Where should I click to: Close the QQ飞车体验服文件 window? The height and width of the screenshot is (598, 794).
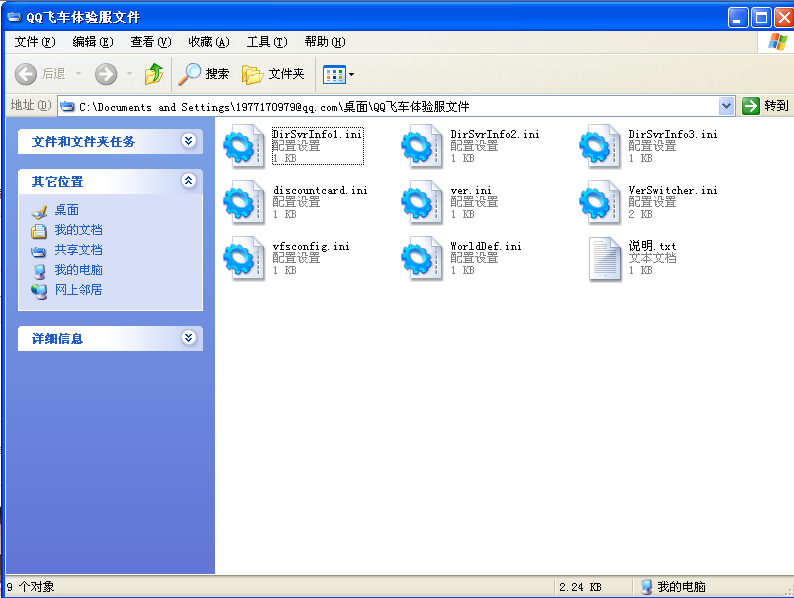tap(784, 18)
